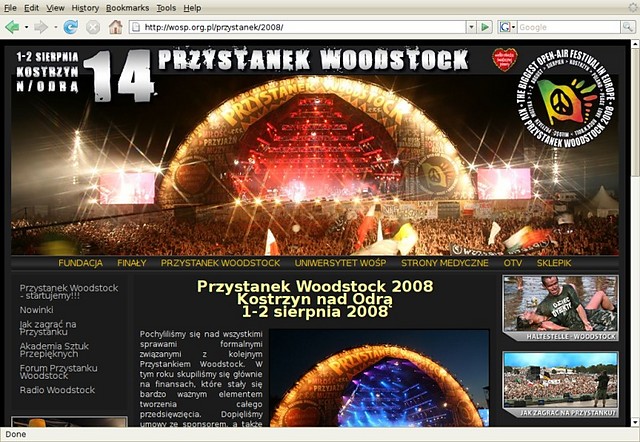Open the Nowinki sidebar link

(36, 310)
